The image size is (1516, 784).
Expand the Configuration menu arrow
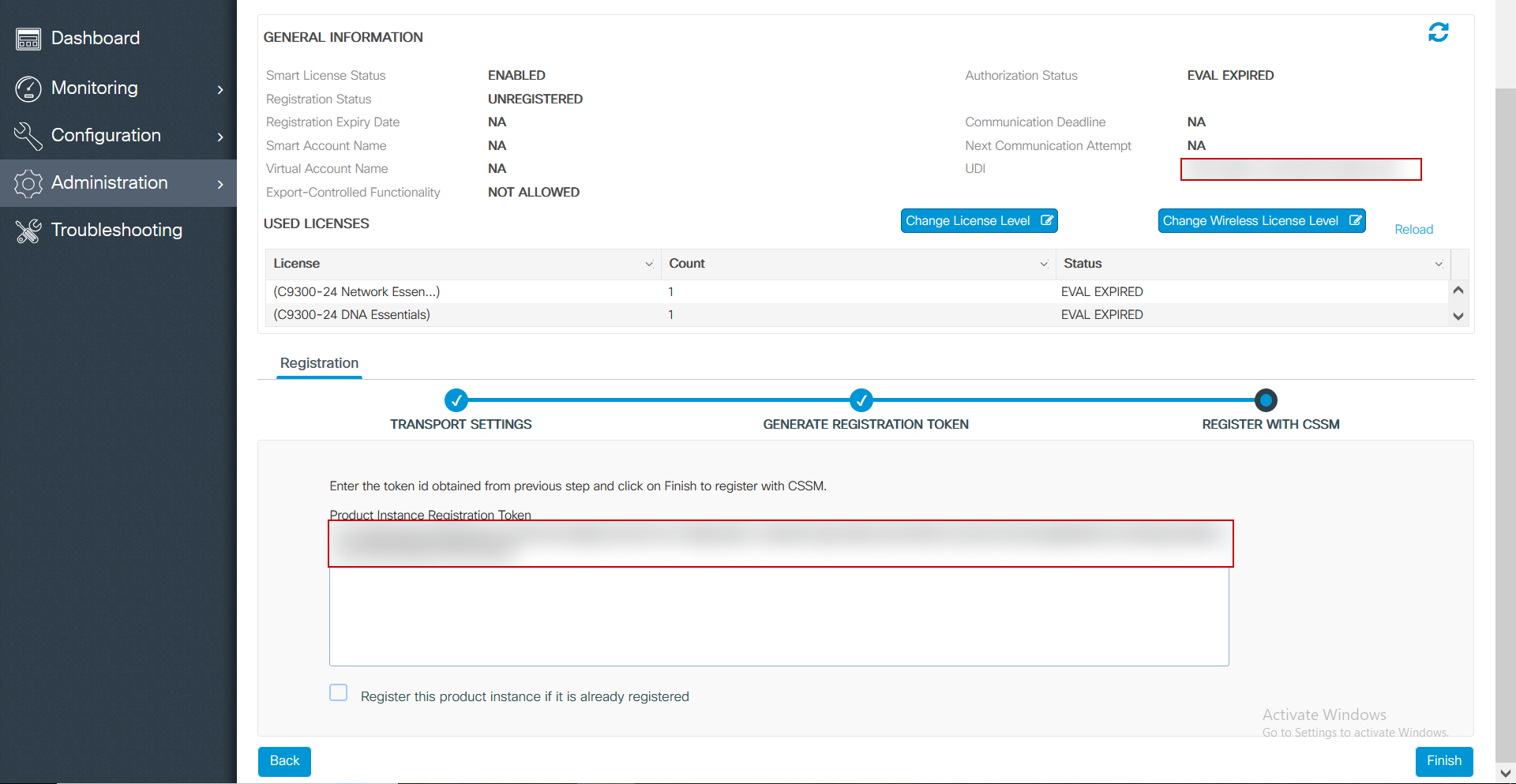(x=220, y=137)
